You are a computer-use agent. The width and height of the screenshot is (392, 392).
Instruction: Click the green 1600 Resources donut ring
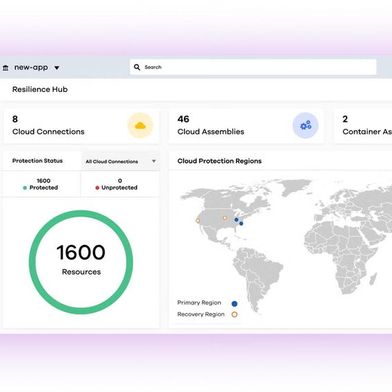click(x=81, y=213)
